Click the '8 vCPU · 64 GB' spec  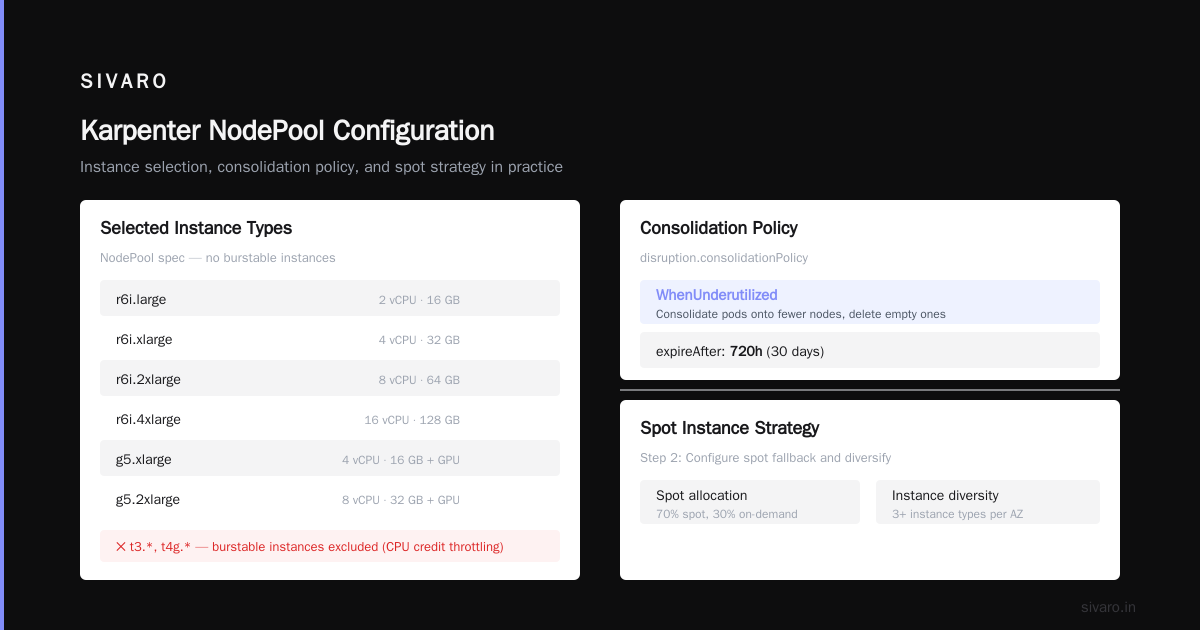click(x=419, y=380)
